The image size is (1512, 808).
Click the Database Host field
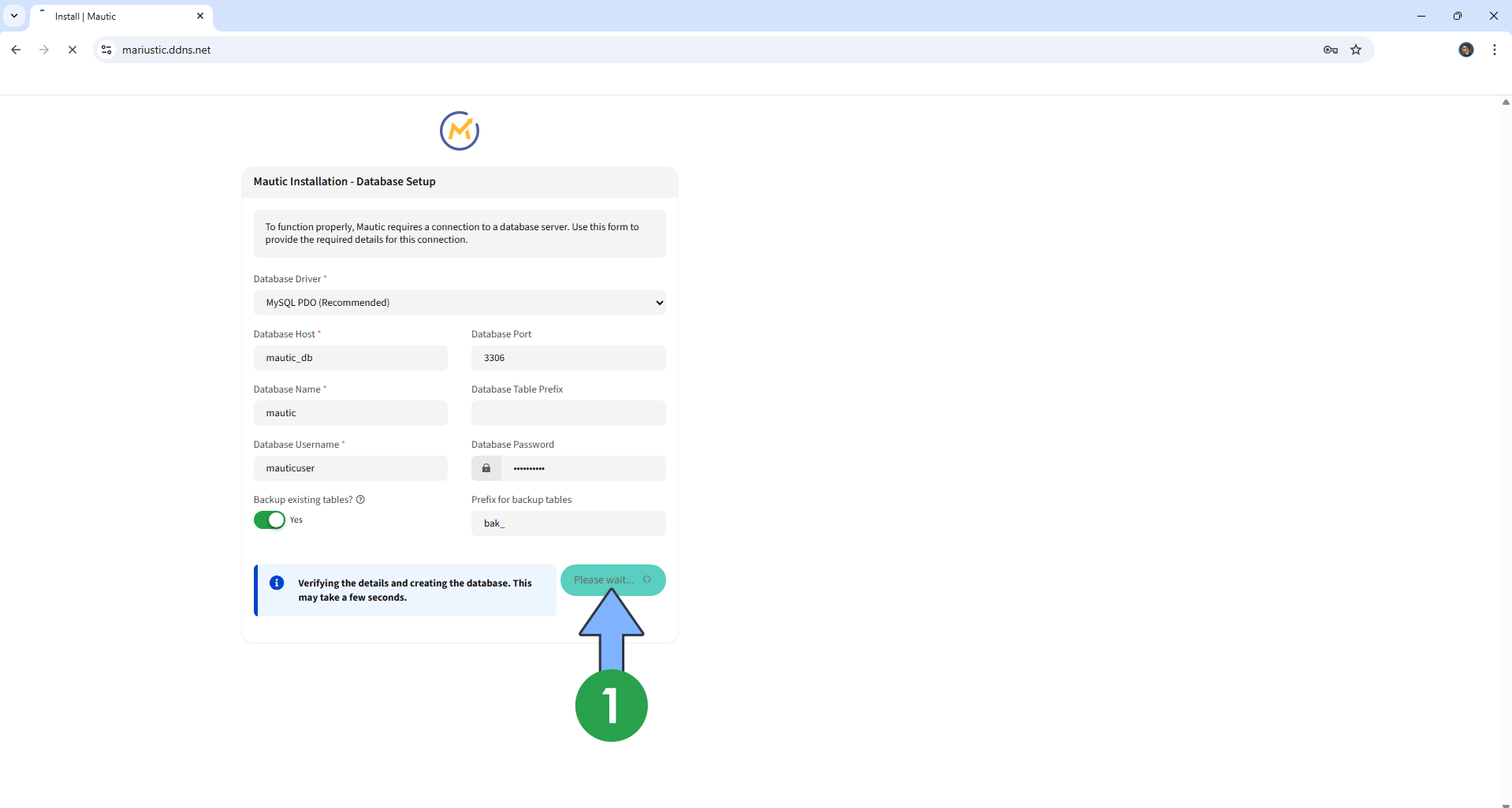(351, 358)
